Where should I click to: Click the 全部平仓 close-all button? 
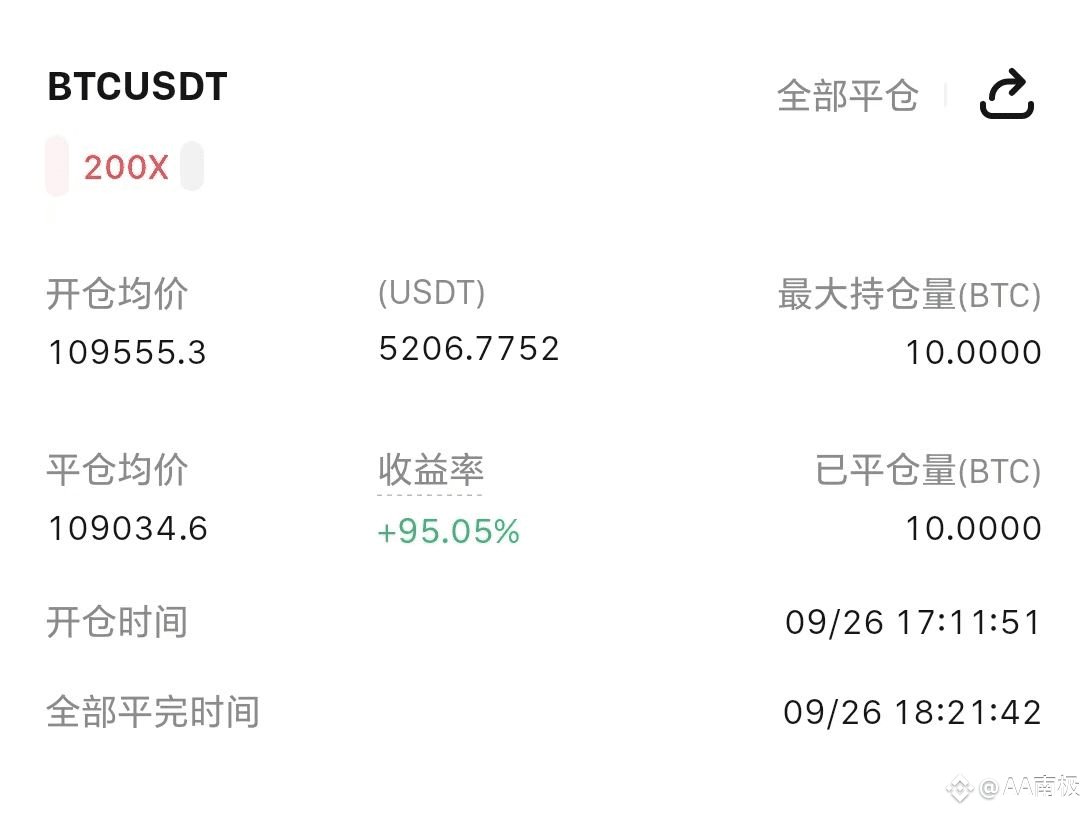(x=848, y=96)
